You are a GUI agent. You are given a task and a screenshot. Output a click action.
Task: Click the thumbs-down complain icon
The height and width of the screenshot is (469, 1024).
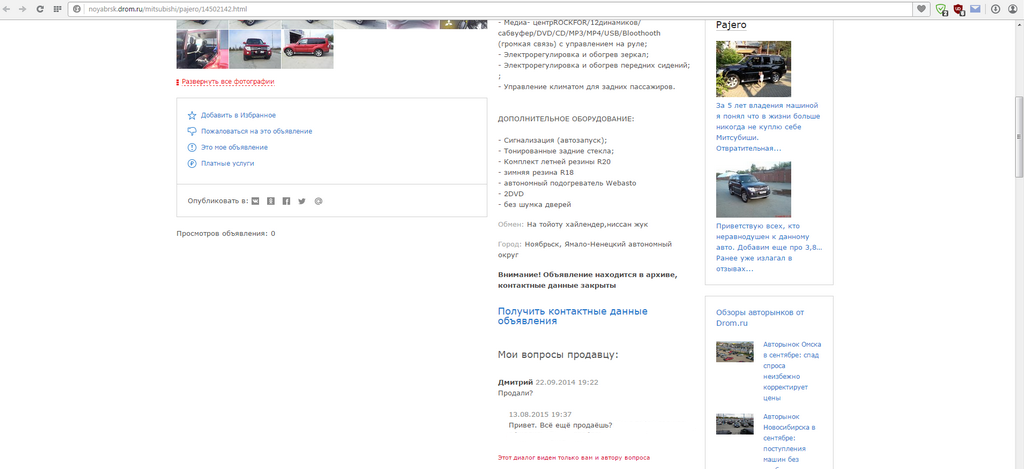click(x=192, y=131)
